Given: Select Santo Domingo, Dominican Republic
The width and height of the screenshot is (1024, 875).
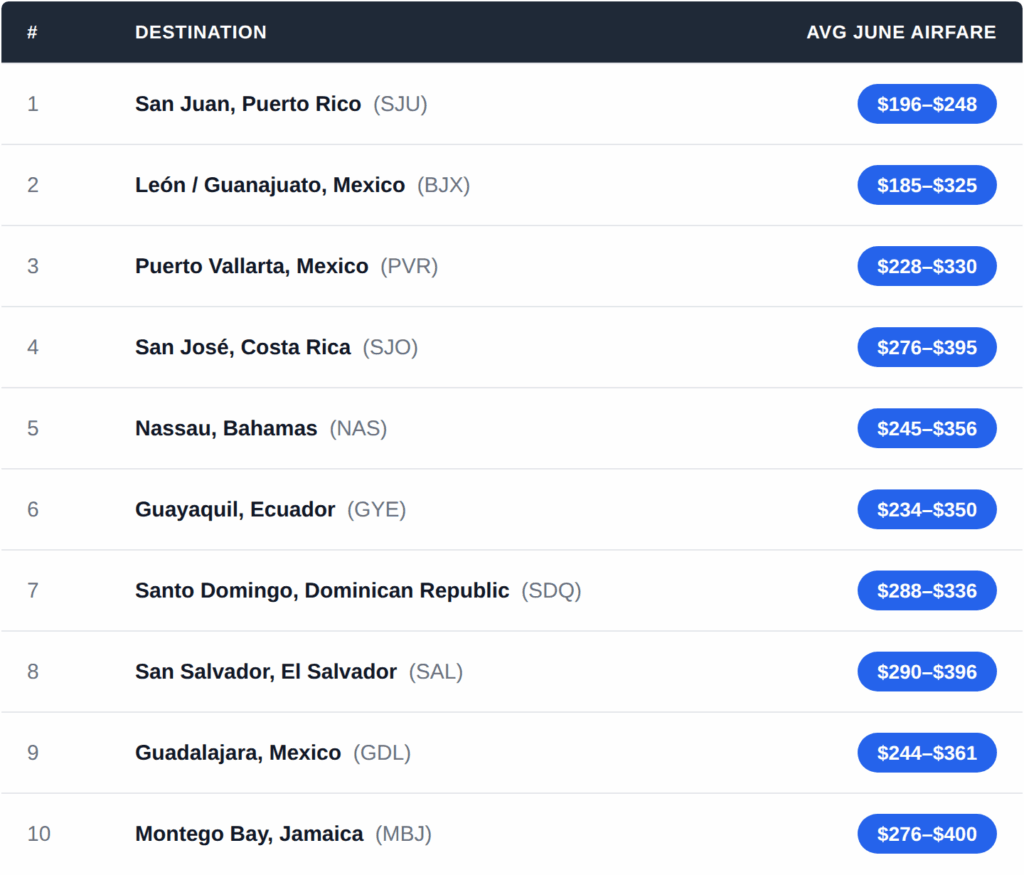Looking at the screenshot, I should 322,590.
